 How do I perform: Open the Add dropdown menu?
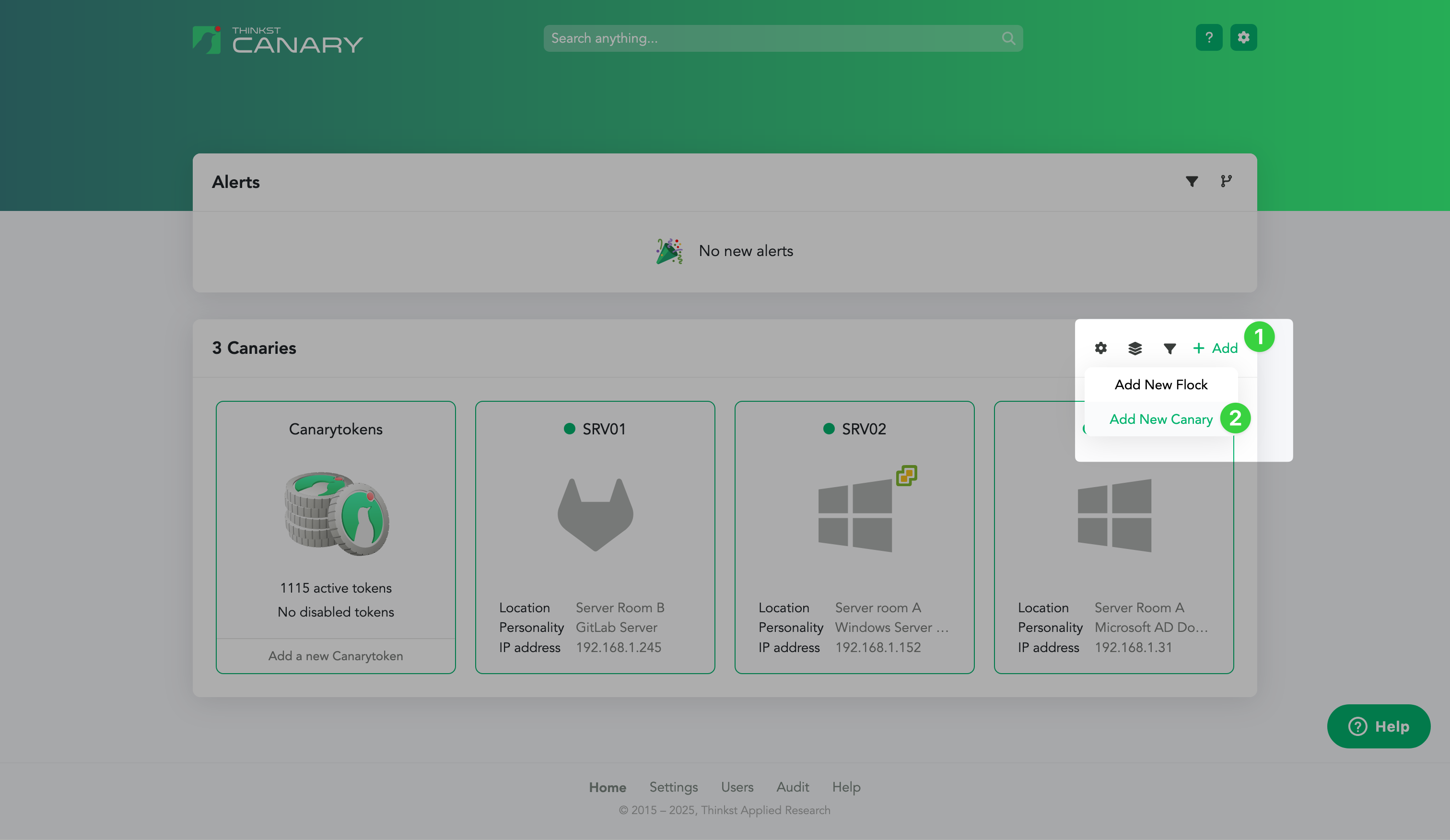[1215, 348]
